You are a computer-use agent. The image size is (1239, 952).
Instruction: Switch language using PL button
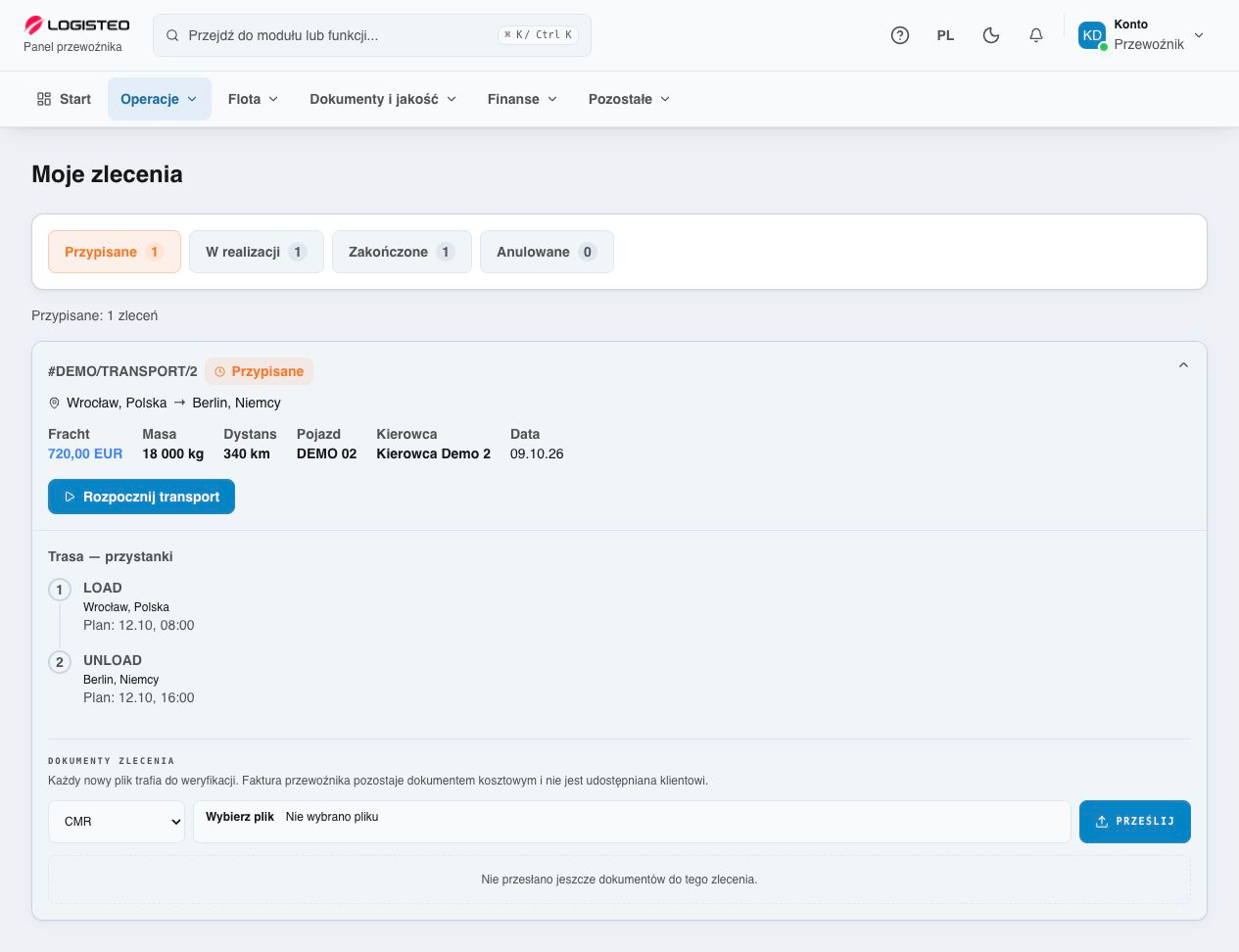(x=945, y=35)
